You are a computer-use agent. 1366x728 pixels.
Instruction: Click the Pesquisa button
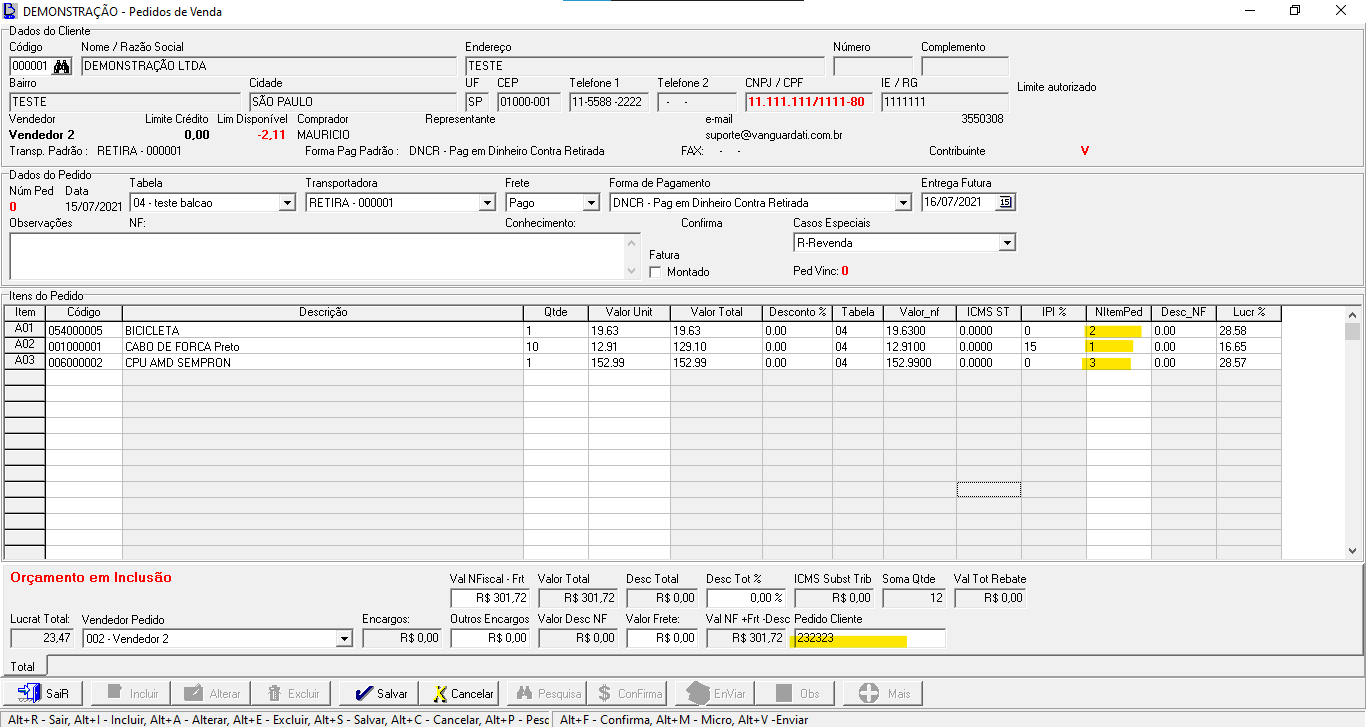coord(547,693)
